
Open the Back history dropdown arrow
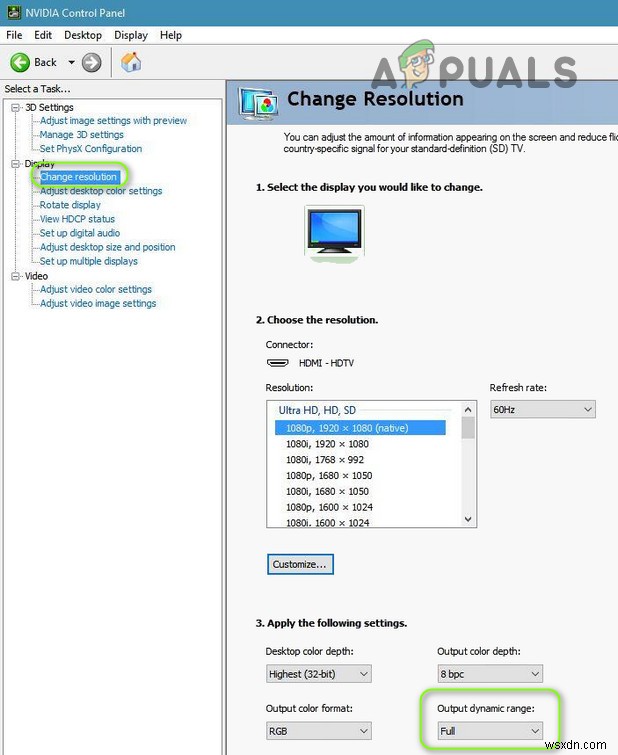pyautogui.click(x=71, y=63)
